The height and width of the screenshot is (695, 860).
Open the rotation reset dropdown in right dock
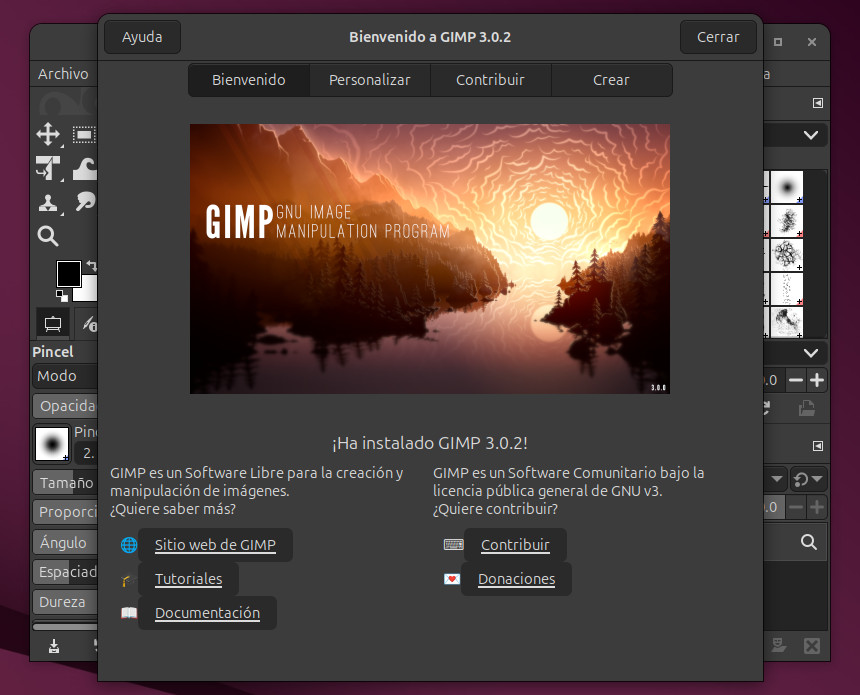808,479
